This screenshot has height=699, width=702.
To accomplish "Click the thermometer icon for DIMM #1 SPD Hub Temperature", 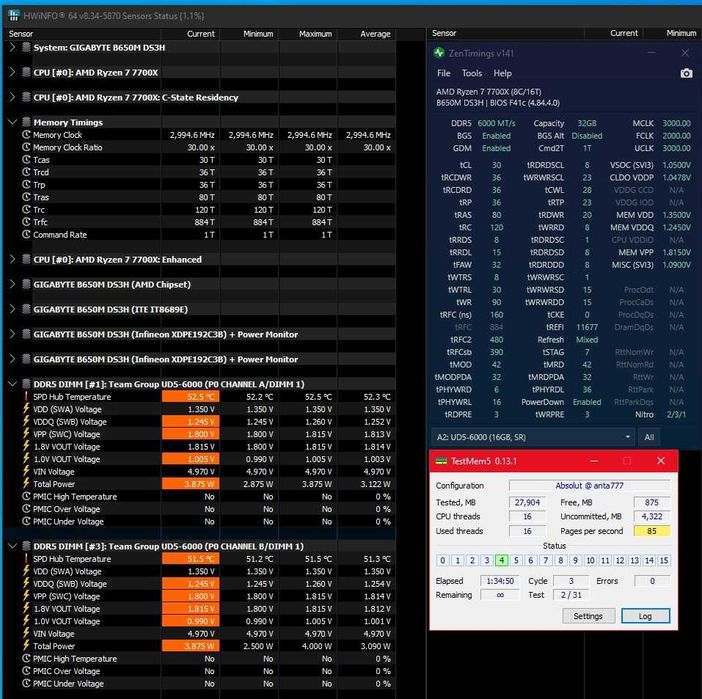I will (x=26, y=397).
